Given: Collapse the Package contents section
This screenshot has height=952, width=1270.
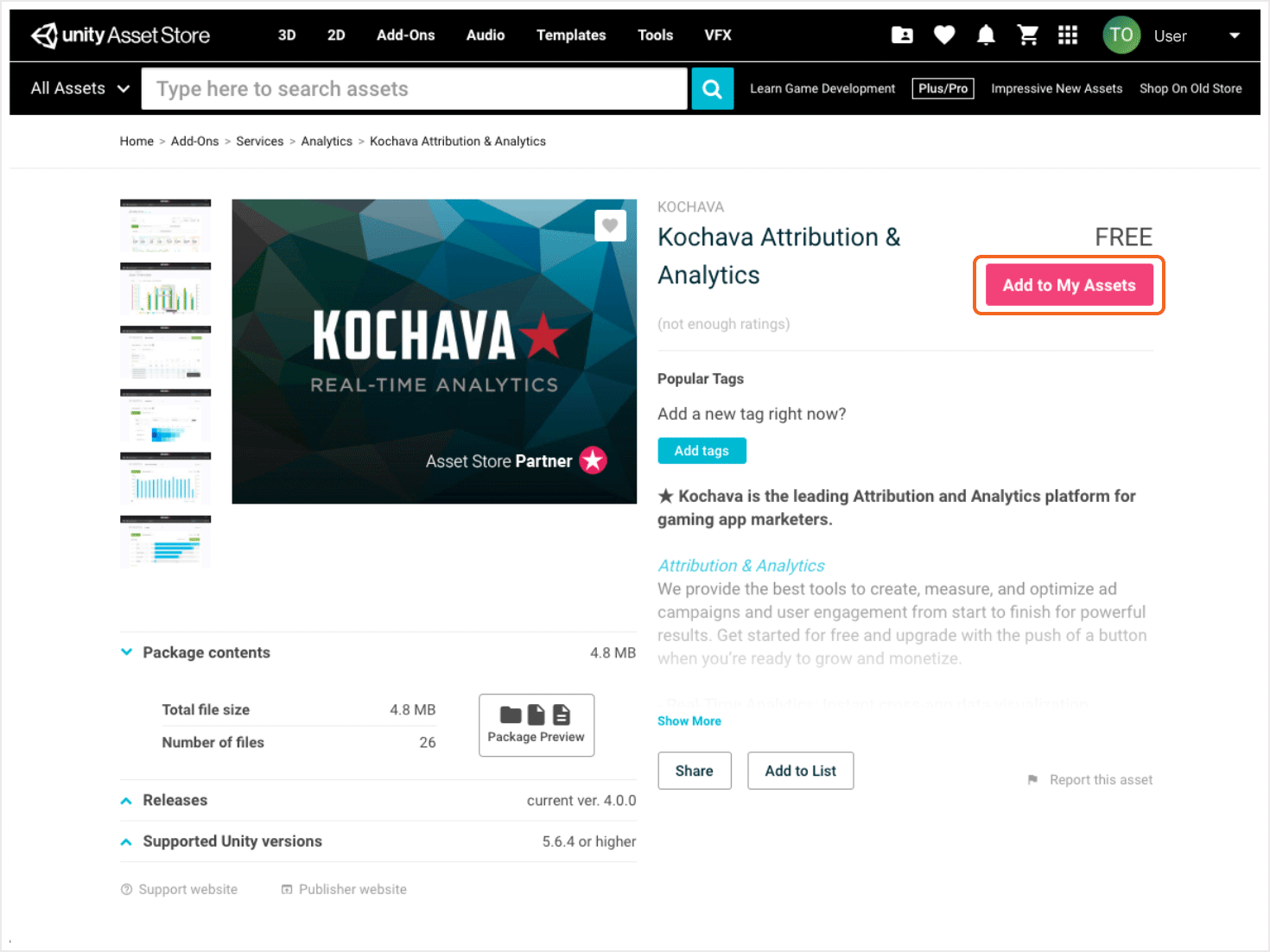Looking at the screenshot, I should 126,652.
